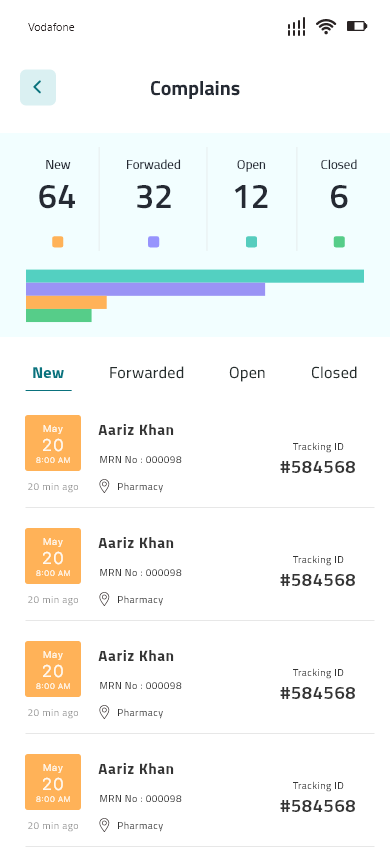
Task: Click the purple Forwaded legend swatch
Action: (x=154, y=242)
